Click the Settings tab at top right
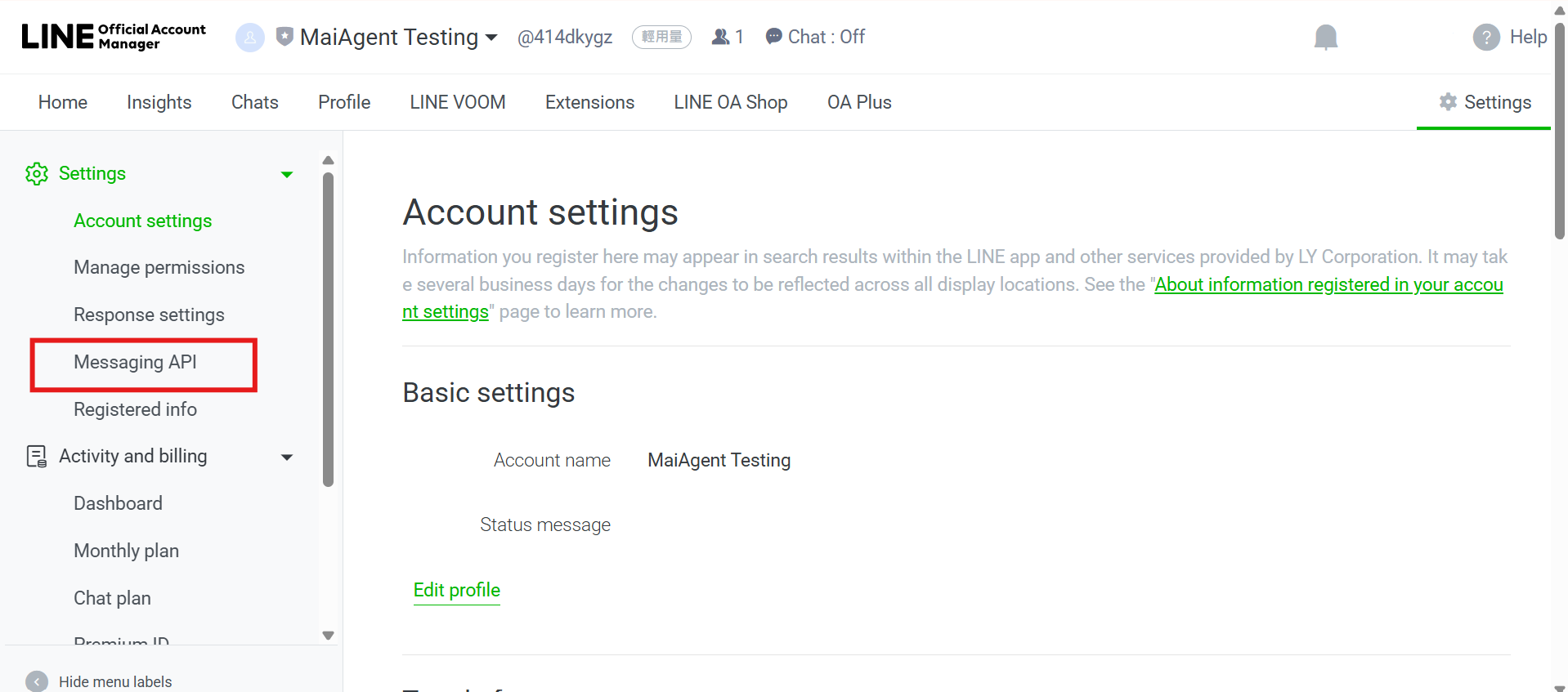The height and width of the screenshot is (692, 1568). 1485,102
